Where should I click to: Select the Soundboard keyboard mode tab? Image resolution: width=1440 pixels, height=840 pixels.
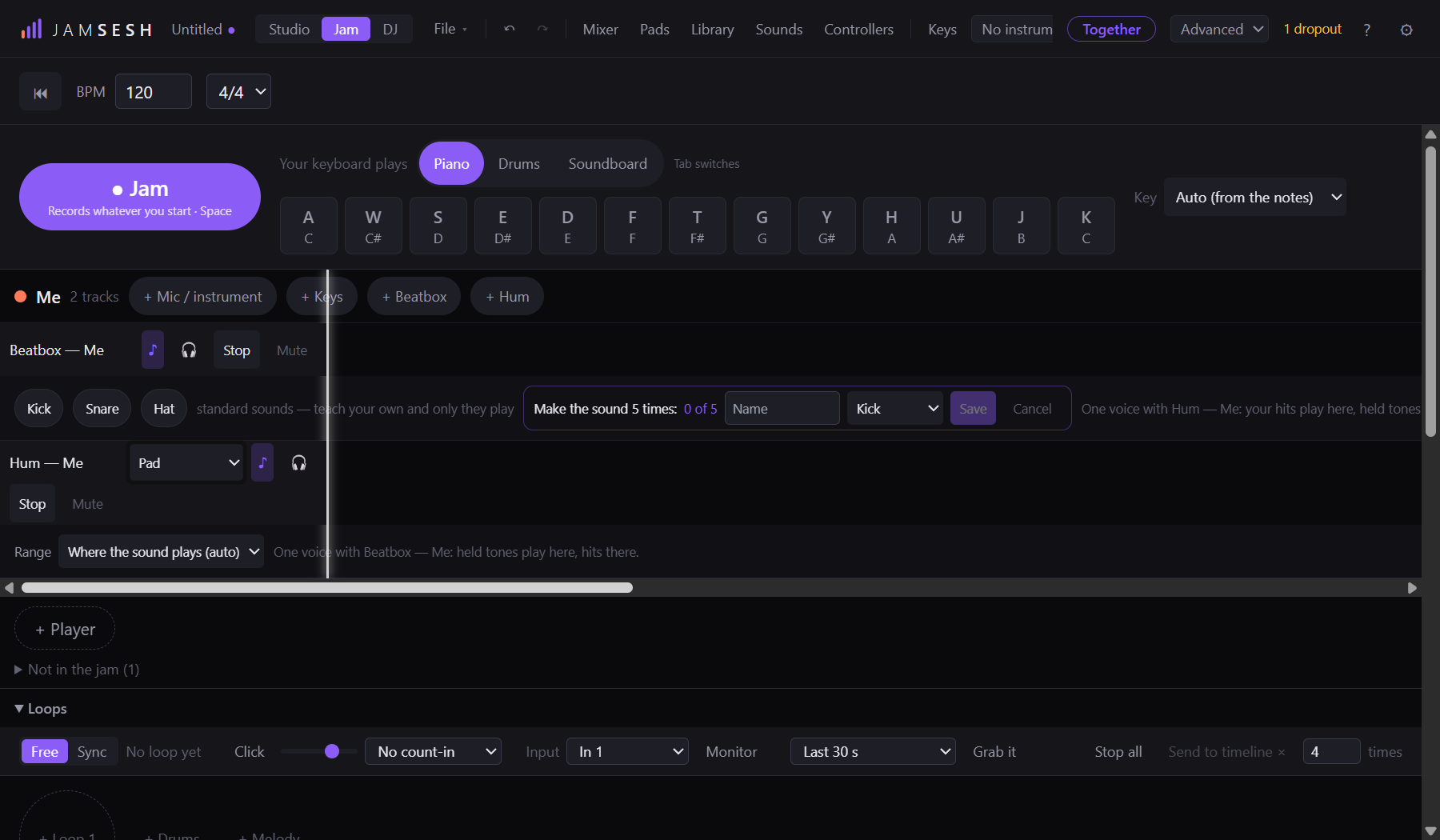(x=608, y=163)
